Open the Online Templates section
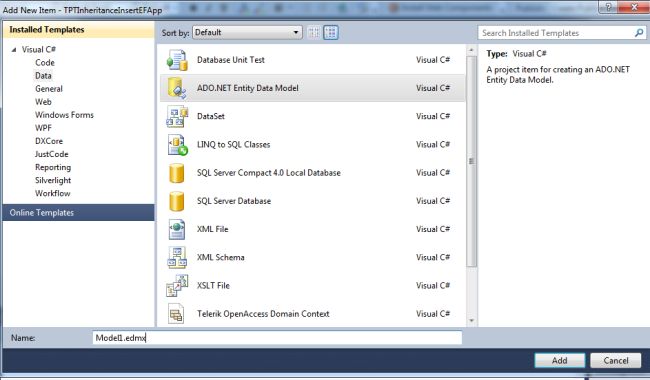The width and height of the screenshot is (650, 380). tap(78, 213)
